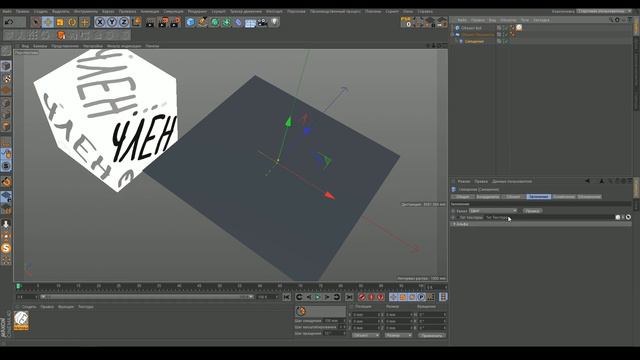The height and width of the screenshot is (360, 640).
Task: Open the green generators object group
Action: [x=215, y=22]
